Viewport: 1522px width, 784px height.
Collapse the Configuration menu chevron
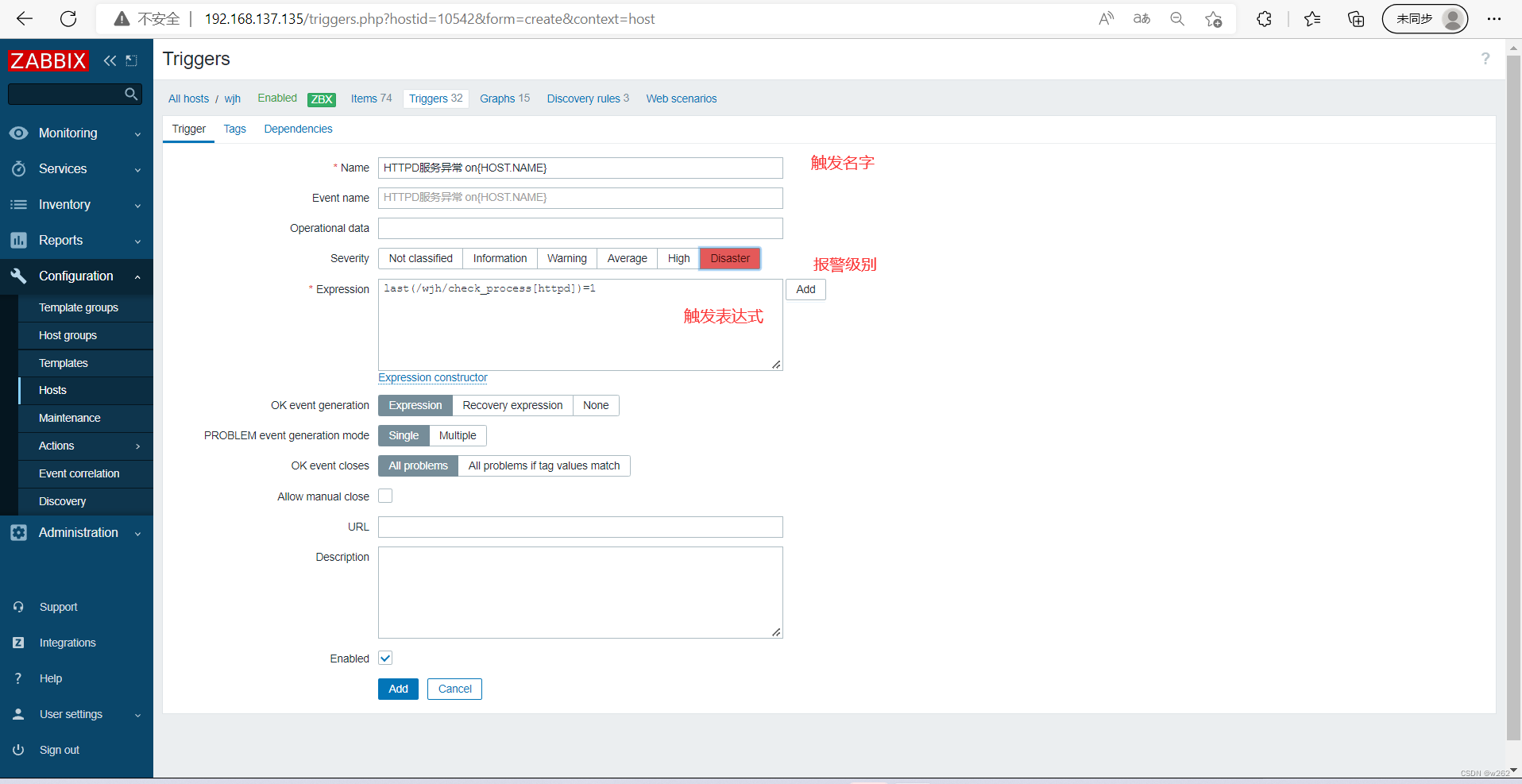137,276
